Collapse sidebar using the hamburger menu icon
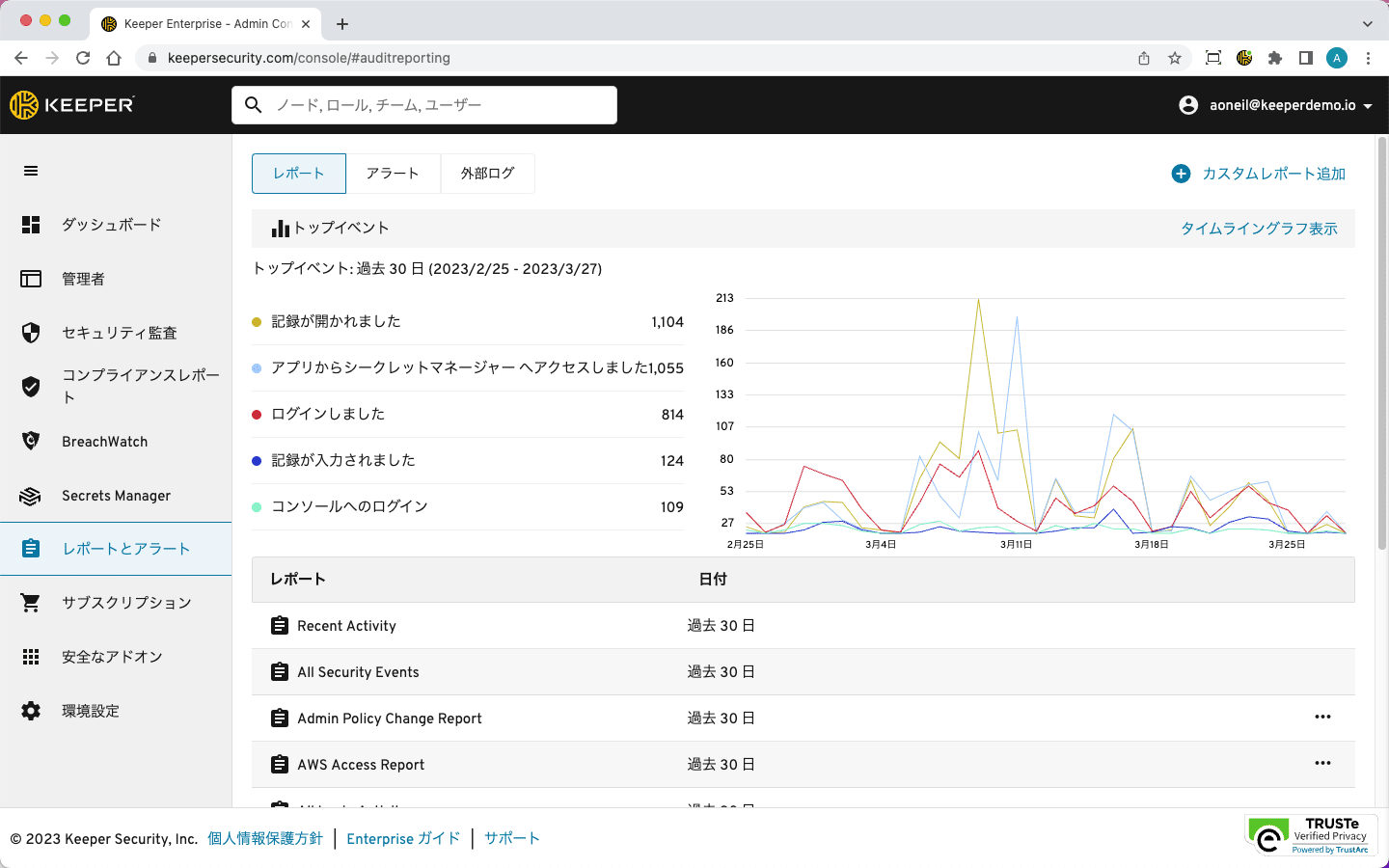The width and height of the screenshot is (1389, 868). (31, 171)
